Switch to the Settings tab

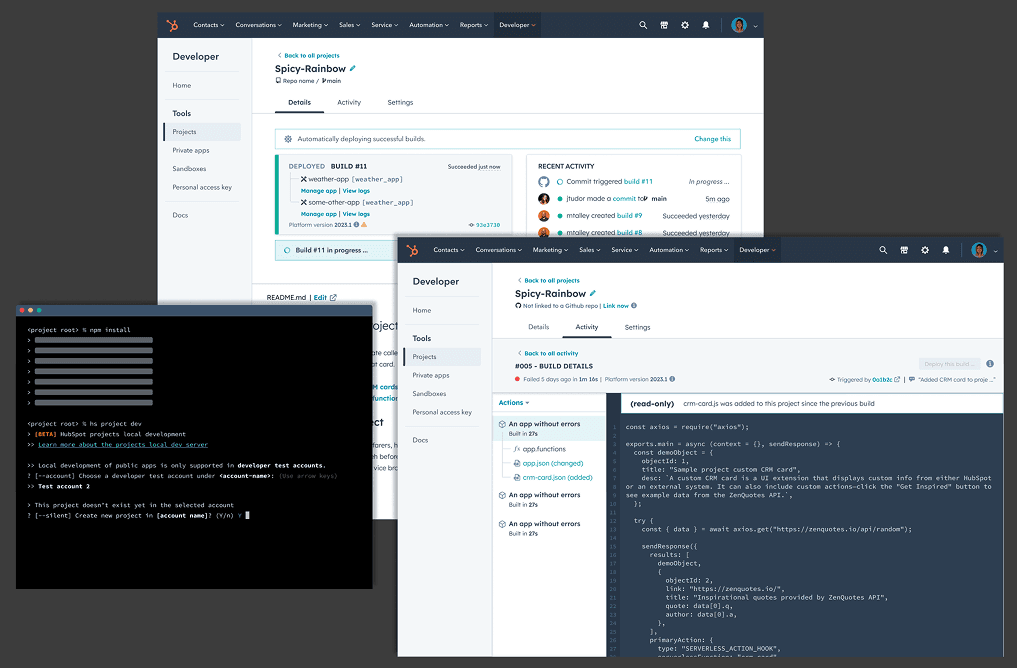click(x=637, y=327)
